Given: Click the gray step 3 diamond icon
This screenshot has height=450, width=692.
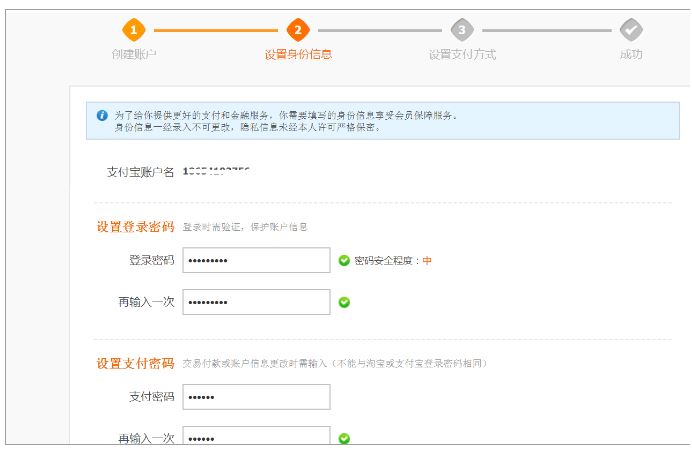Looking at the screenshot, I should click(x=461, y=30).
